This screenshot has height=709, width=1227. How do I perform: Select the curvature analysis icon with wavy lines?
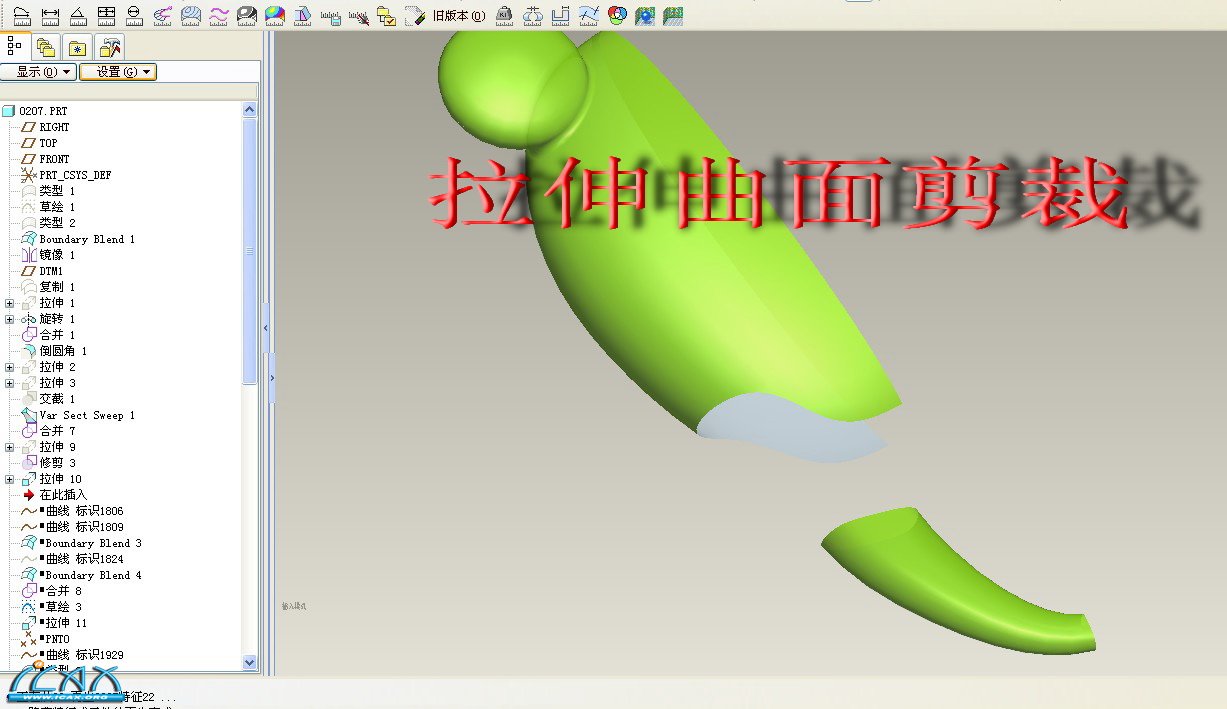point(218,15)
